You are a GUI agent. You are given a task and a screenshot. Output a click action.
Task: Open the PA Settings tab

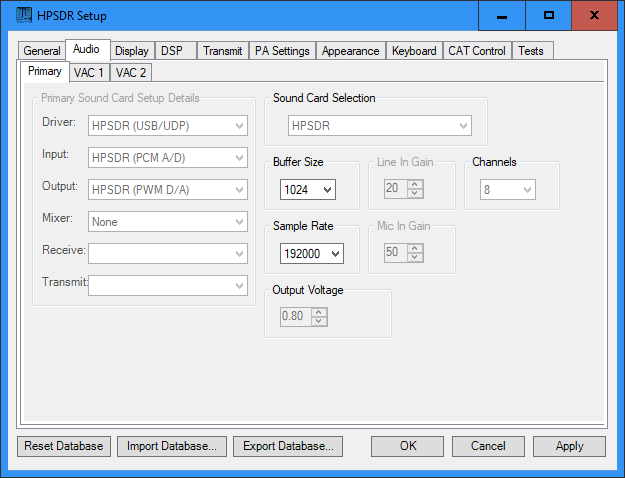[283, 51]
